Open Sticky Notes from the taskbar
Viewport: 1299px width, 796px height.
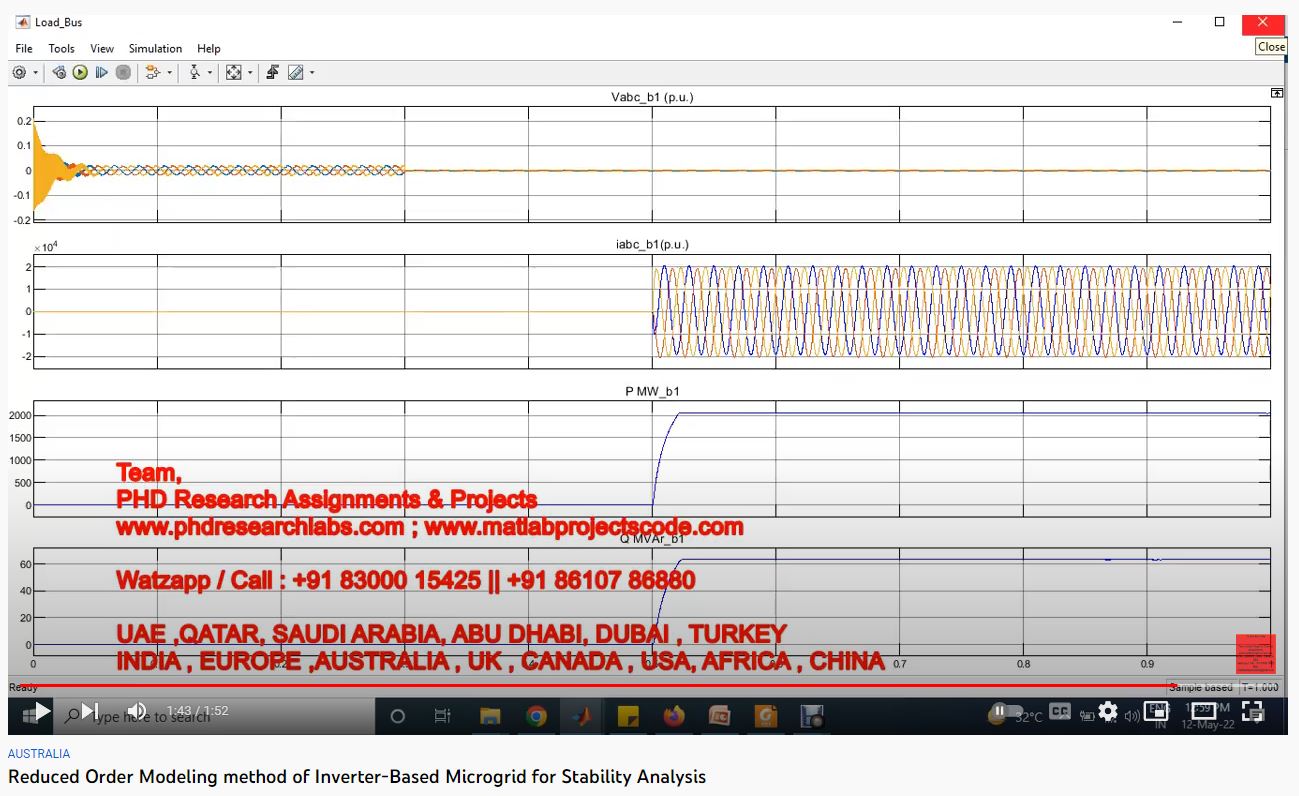(628, 716)
